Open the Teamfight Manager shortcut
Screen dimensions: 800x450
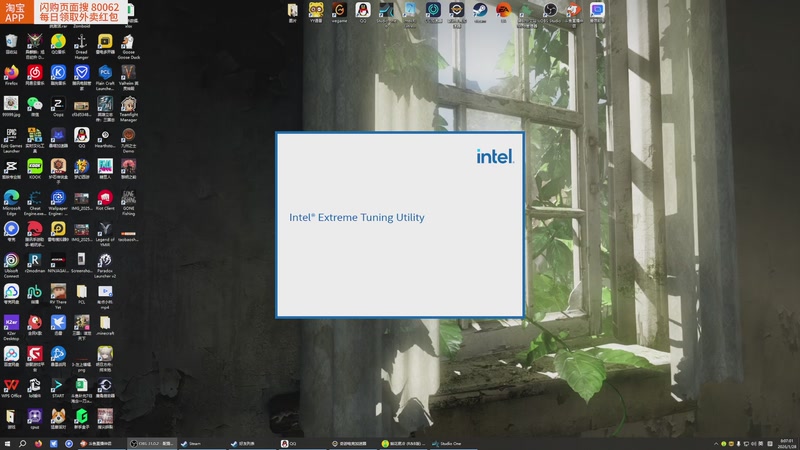(129, 108)
